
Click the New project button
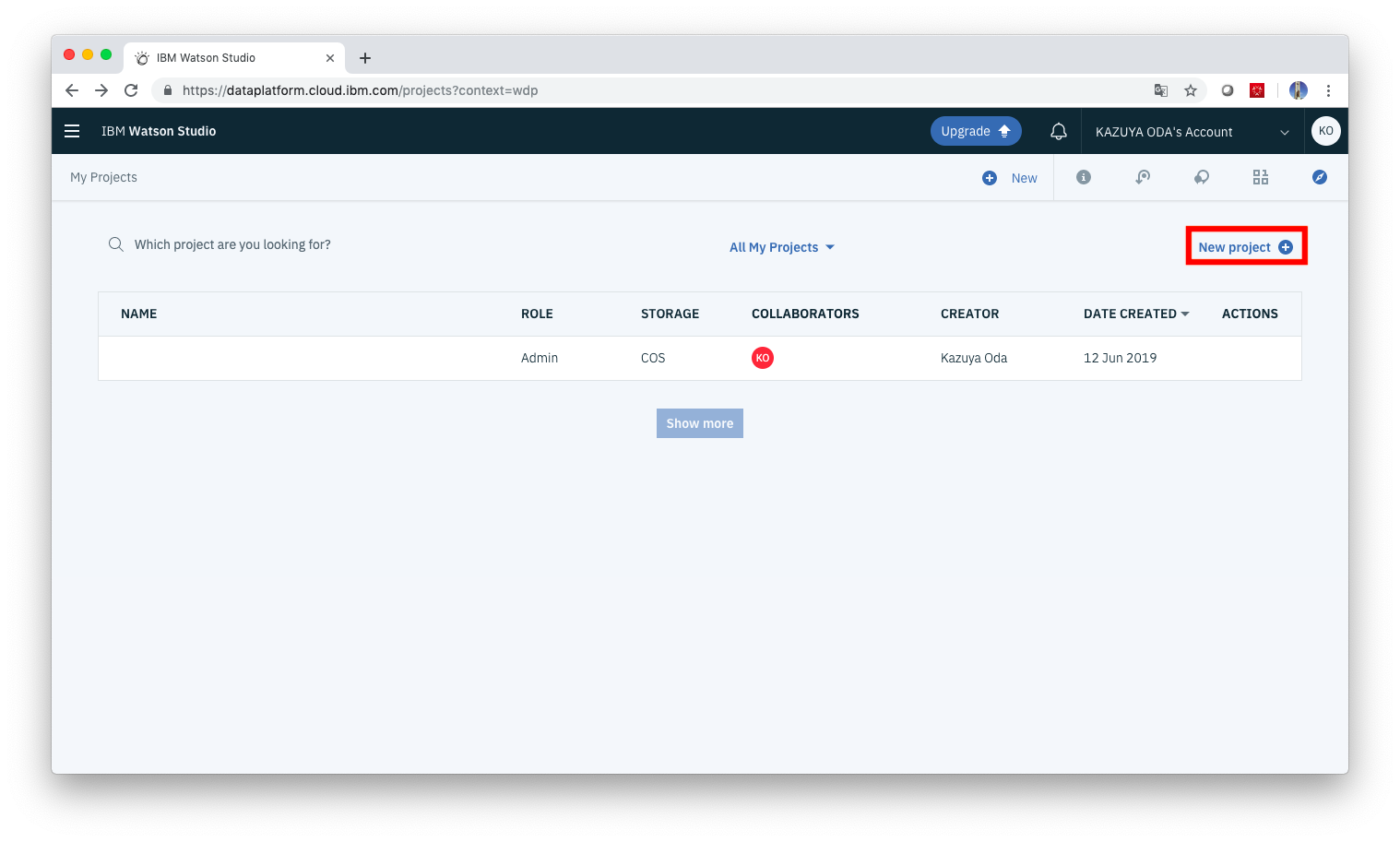point(1245,246)
